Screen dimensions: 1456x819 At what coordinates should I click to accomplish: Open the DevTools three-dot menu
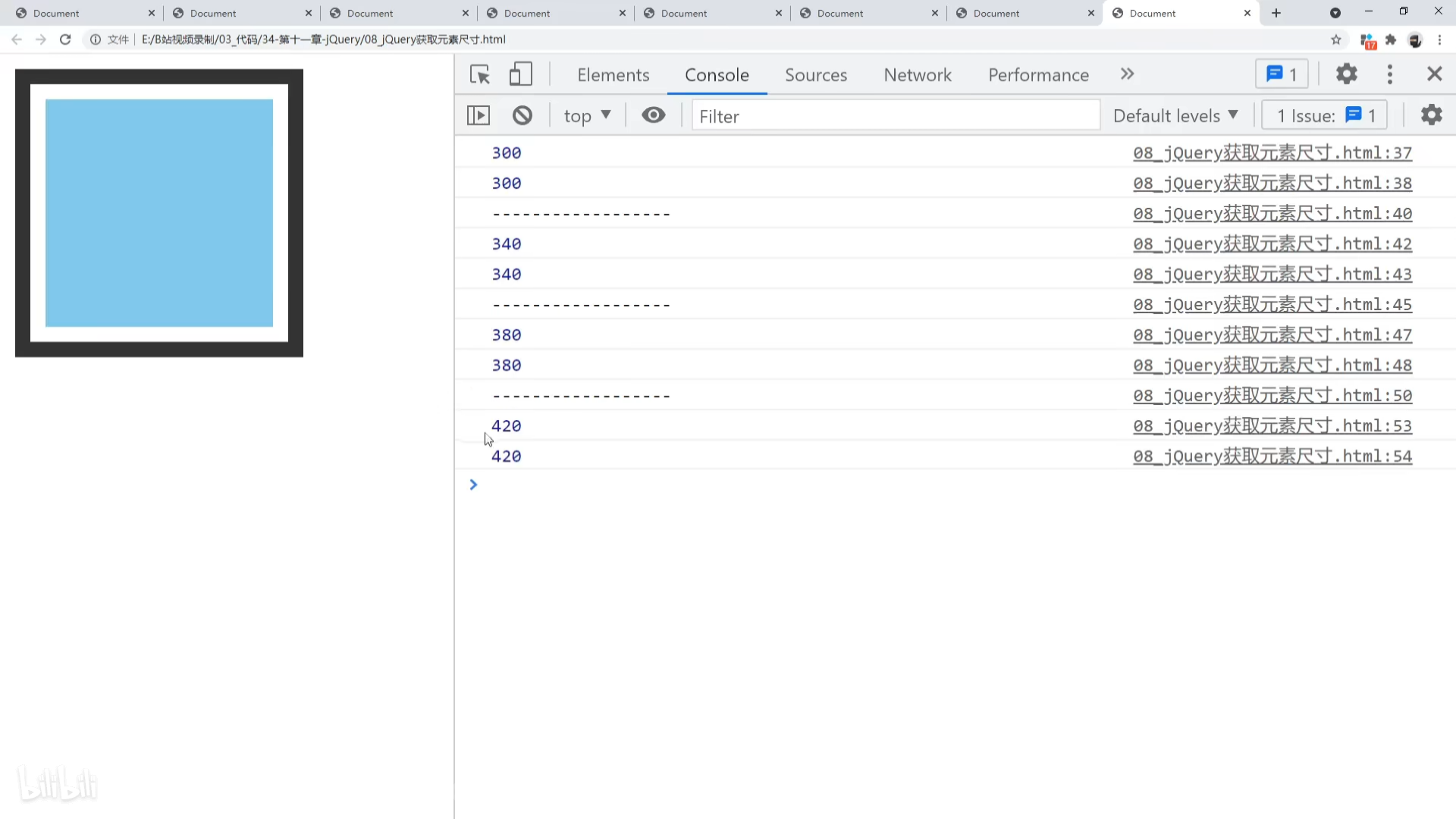click(x=1389, y=74)
